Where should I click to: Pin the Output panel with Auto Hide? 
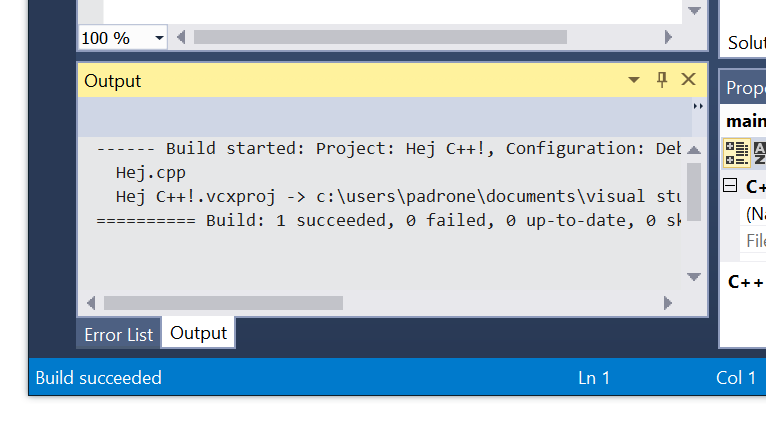662,80
